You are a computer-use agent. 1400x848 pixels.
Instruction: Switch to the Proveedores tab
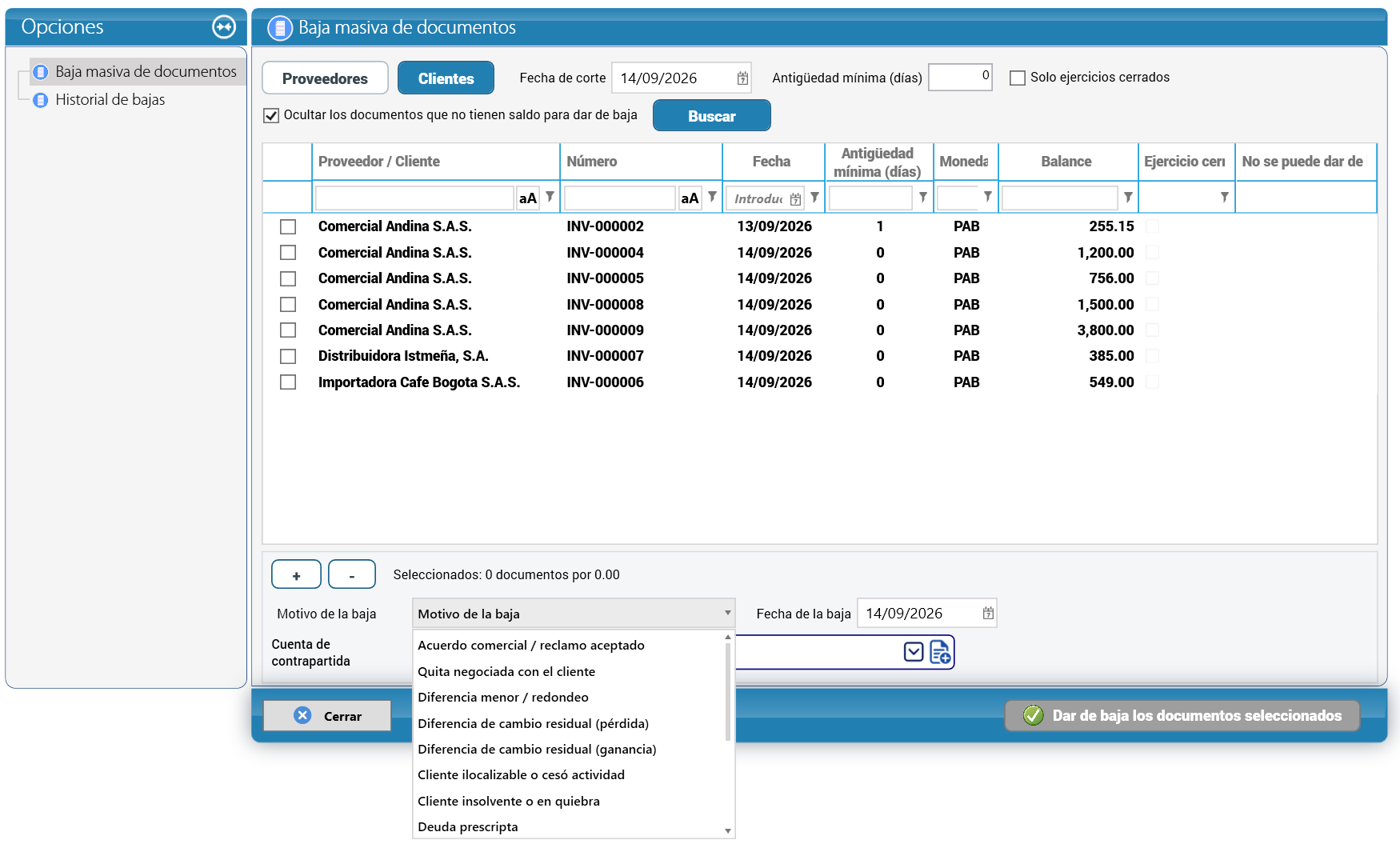click(x=325, y=78)
